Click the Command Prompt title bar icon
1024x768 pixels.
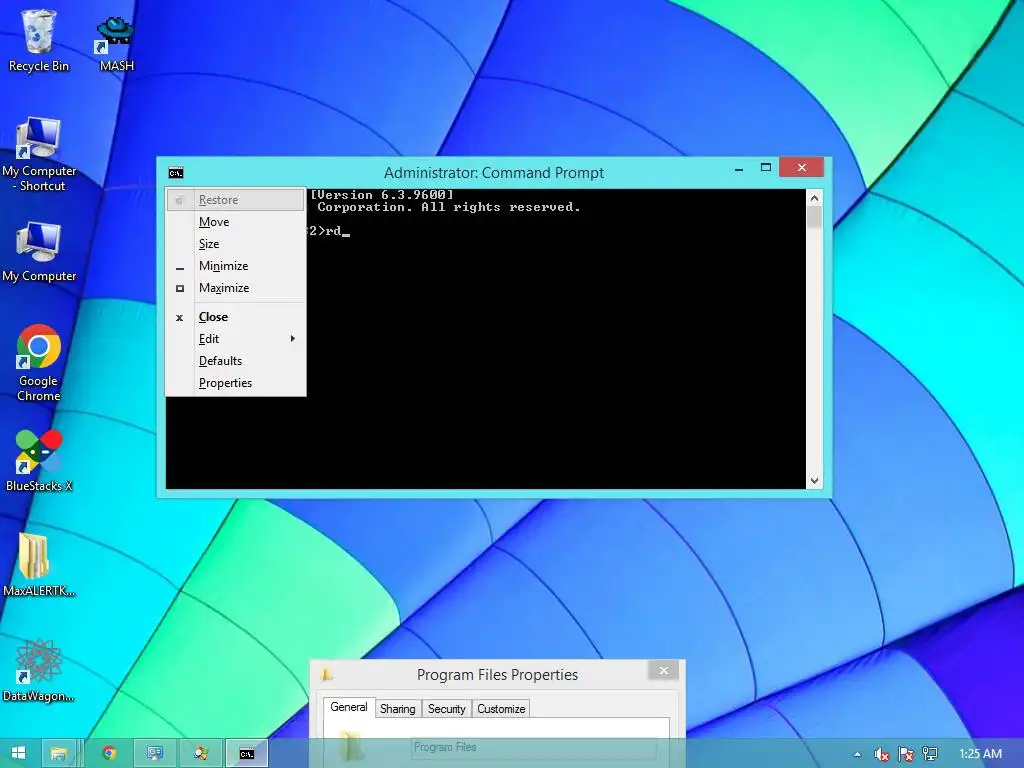[x=176, y=173]
